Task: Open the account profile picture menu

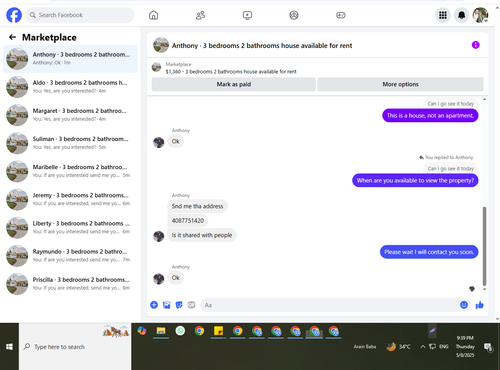Action: [480, 15]
